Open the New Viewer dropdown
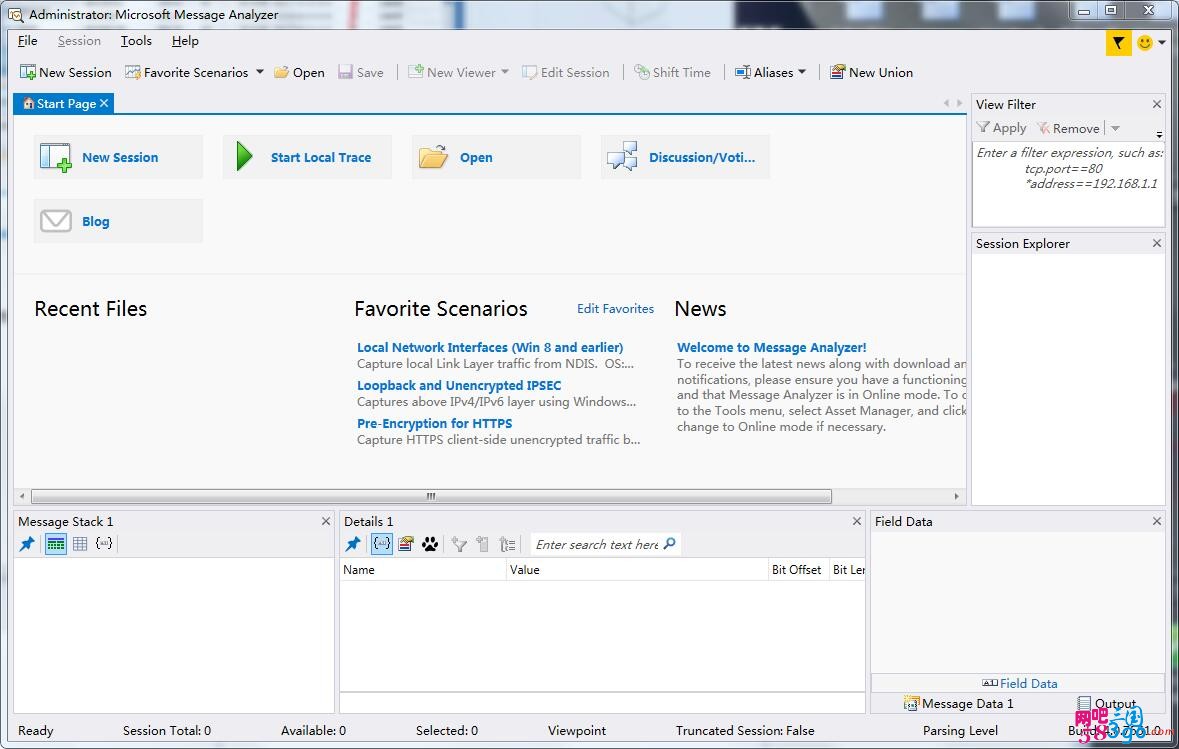Viewport: 1179px width, 749px height. point(505,72)
